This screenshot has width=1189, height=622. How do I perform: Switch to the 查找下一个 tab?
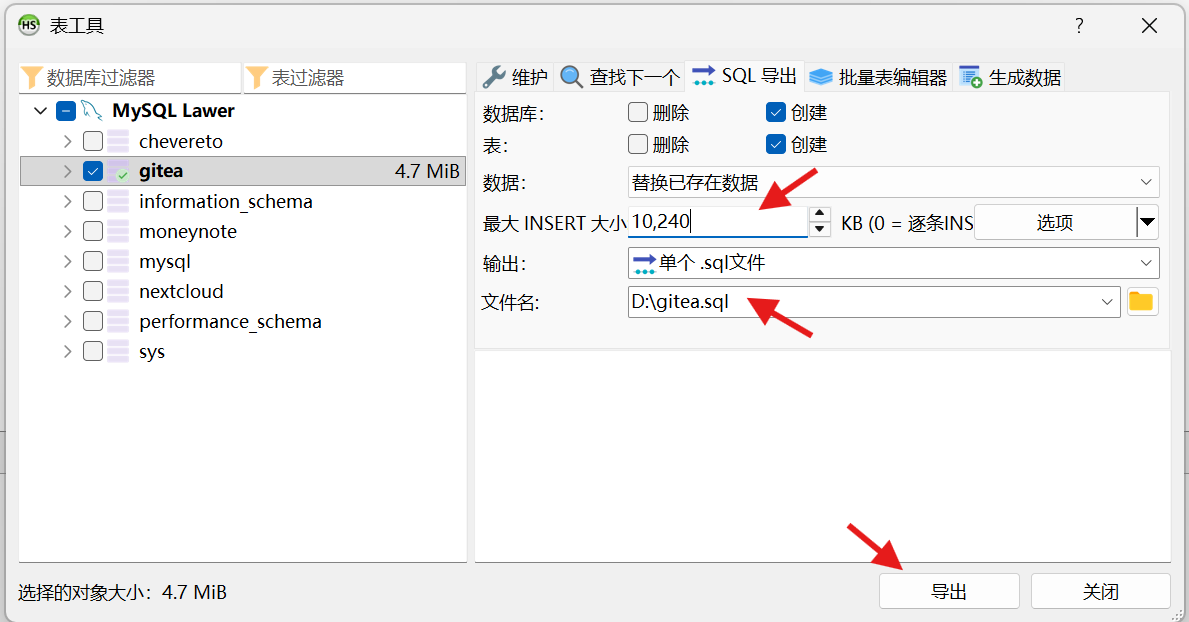pyautogui.click(x=620, y=77)
